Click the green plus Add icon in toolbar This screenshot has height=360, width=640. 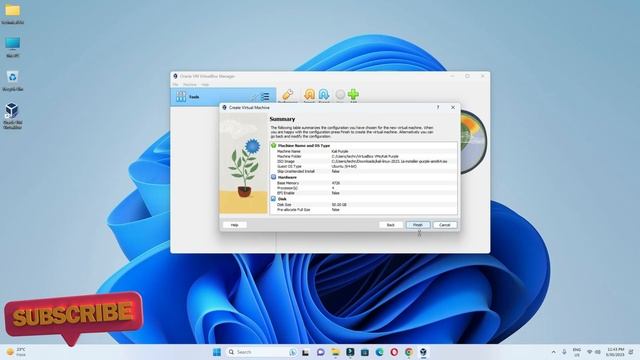coord(353,95)
